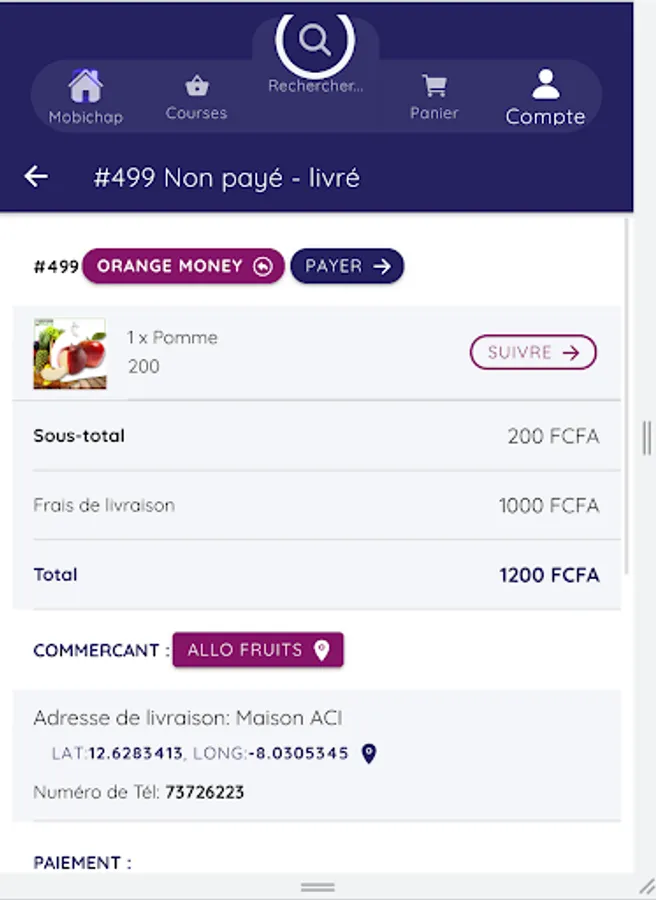Open the Mobichap home icon

click(86, 86)
